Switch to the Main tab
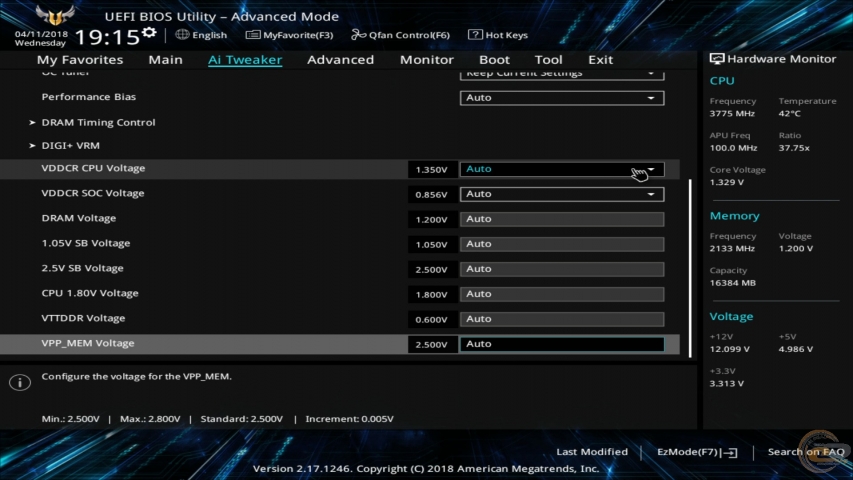The image size is (853, 480). 165,59
